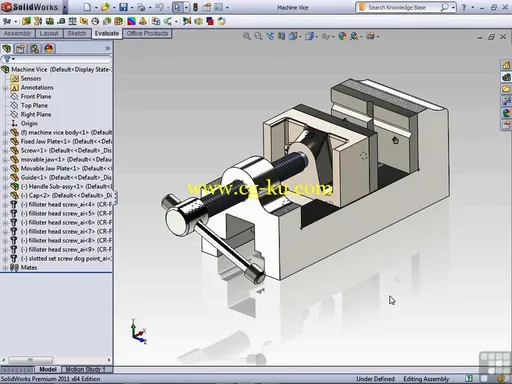Image resolution: width=512 pixels, height=384 pixels.
Task: Activate the Select cursor tool
Action: point(177,7)
